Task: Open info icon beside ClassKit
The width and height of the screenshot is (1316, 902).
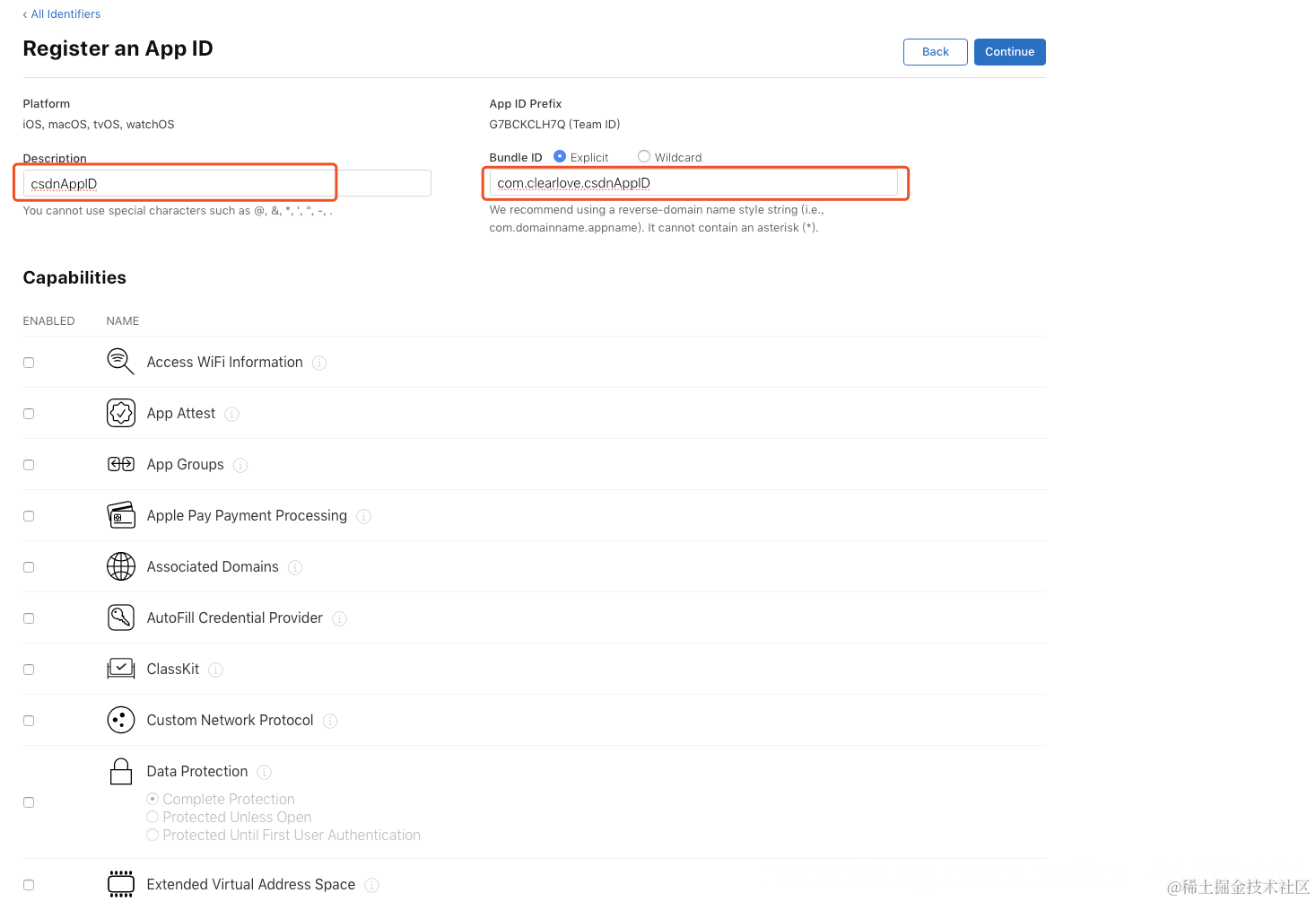Action: click(x=215, y=670)
